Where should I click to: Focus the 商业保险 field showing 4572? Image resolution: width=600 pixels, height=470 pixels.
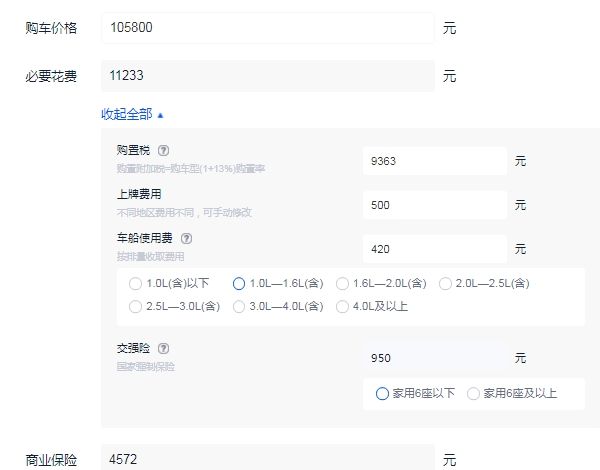coord(268,458)
